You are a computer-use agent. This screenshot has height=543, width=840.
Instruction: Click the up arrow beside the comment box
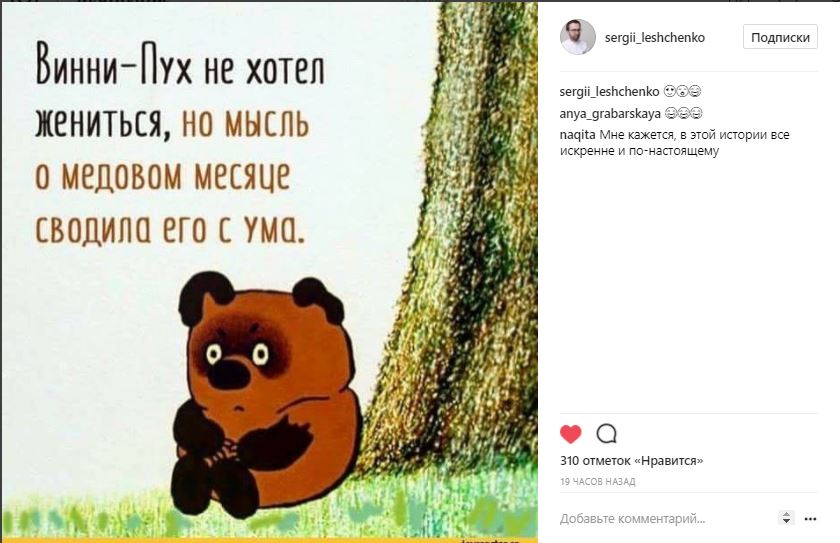click(x=786, y=515)
